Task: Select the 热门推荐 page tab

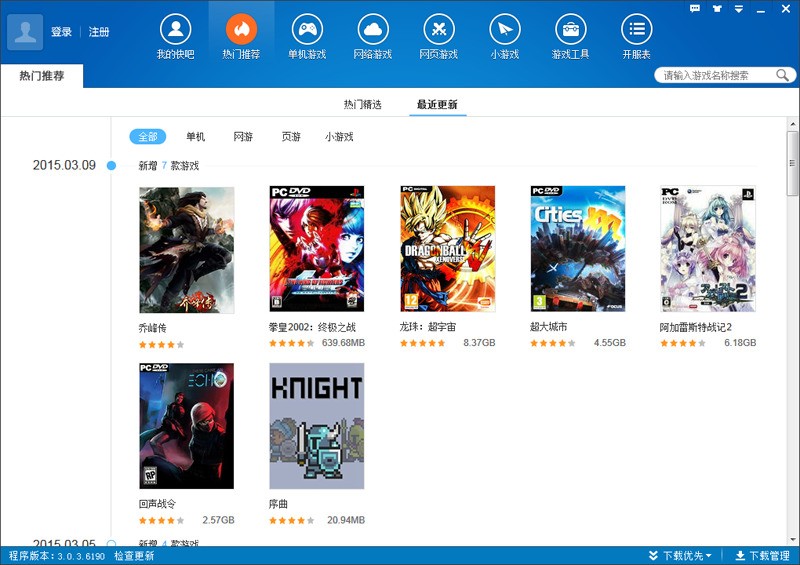Action: pos(42,76)
